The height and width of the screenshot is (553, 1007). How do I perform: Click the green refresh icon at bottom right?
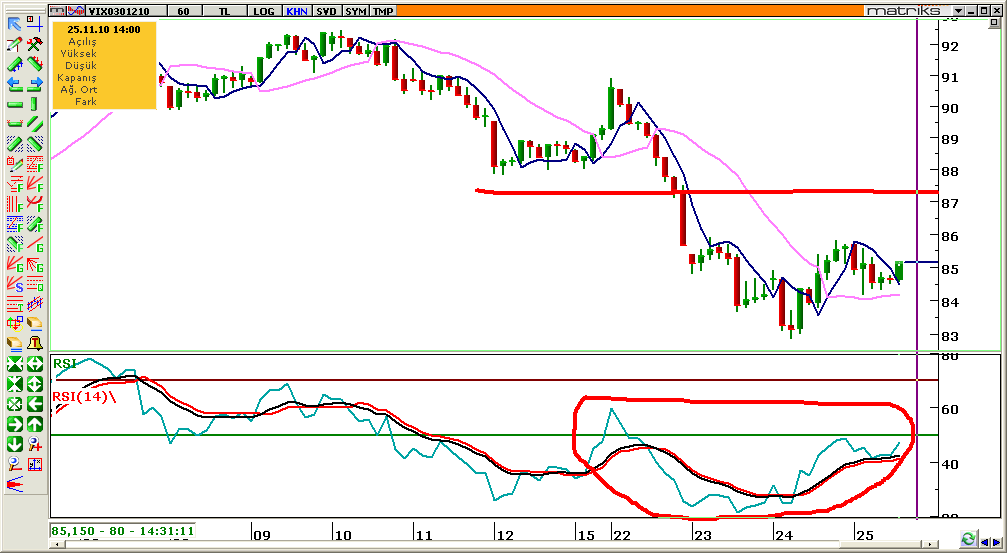(x=968, y=539)
